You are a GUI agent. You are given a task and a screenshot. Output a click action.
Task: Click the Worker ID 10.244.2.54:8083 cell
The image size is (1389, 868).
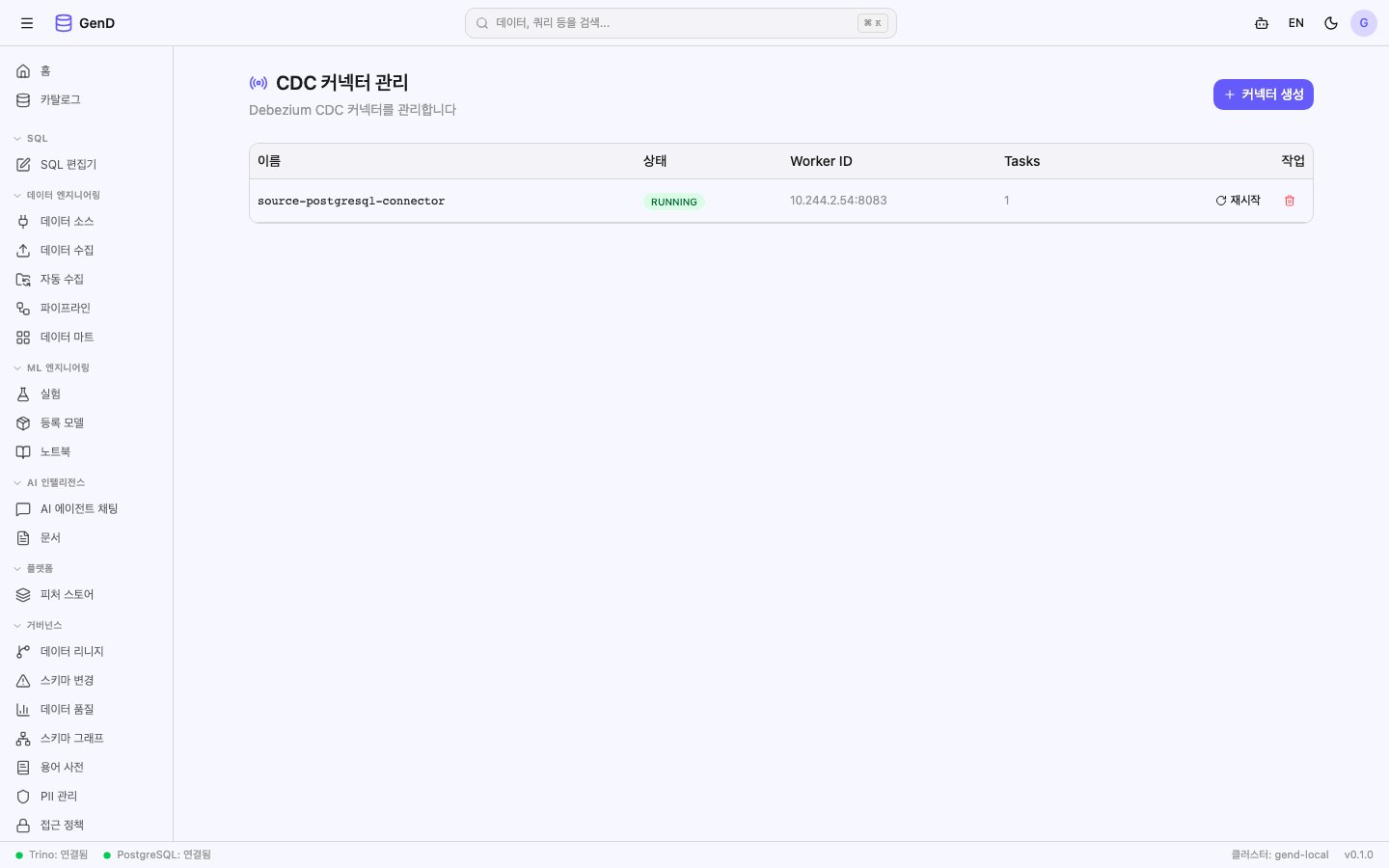838,201
